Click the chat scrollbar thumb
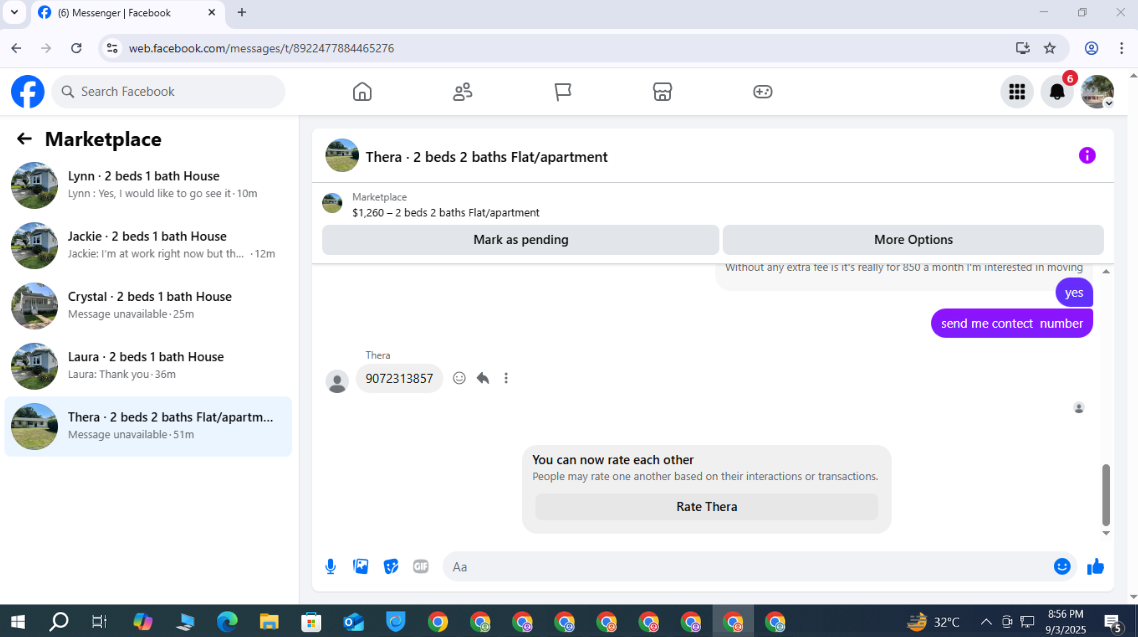1138x637 pixels. point(1106,494)
